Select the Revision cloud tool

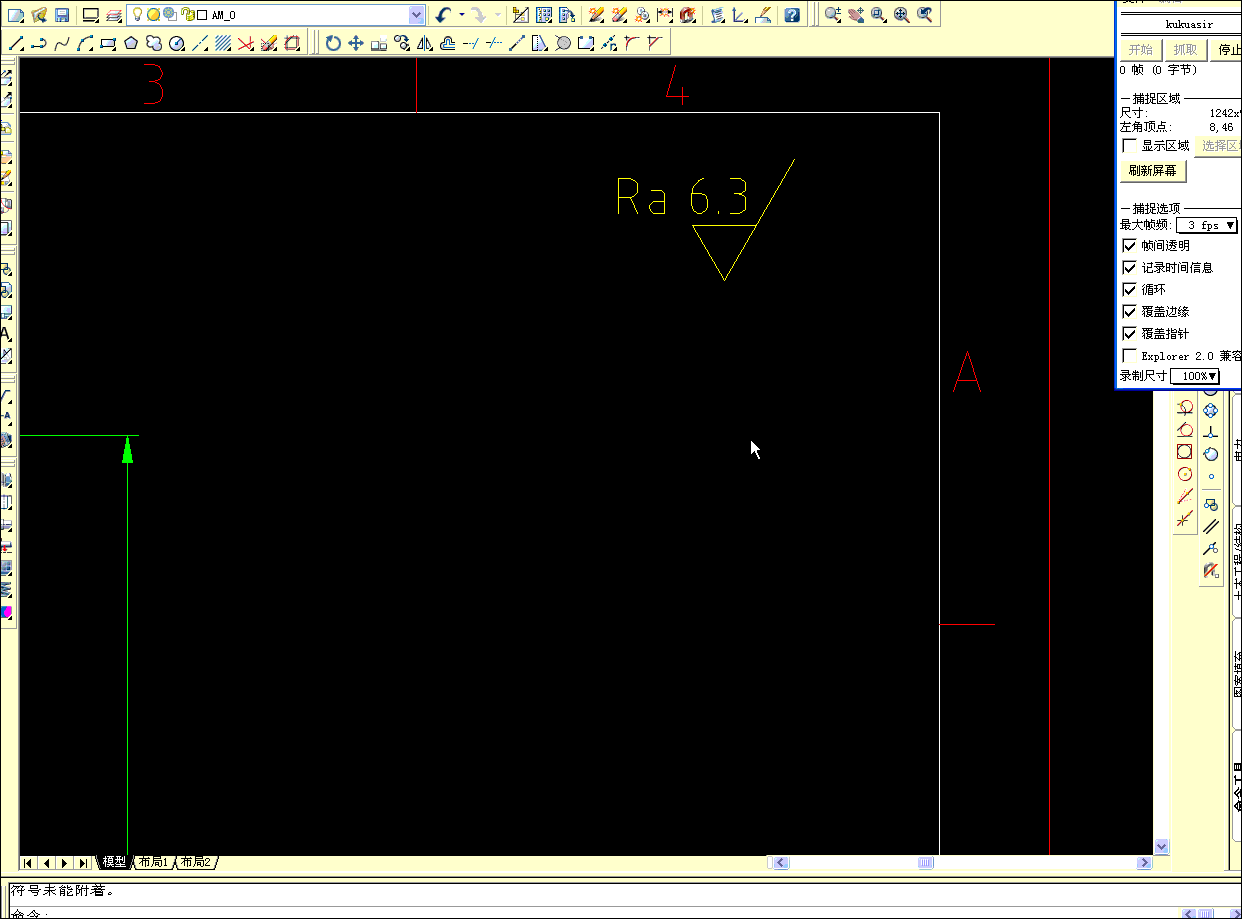tap(154, 43)
